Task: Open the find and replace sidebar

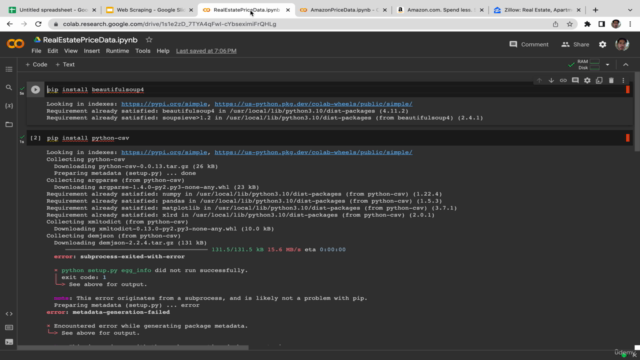Action: coord(9,87)
